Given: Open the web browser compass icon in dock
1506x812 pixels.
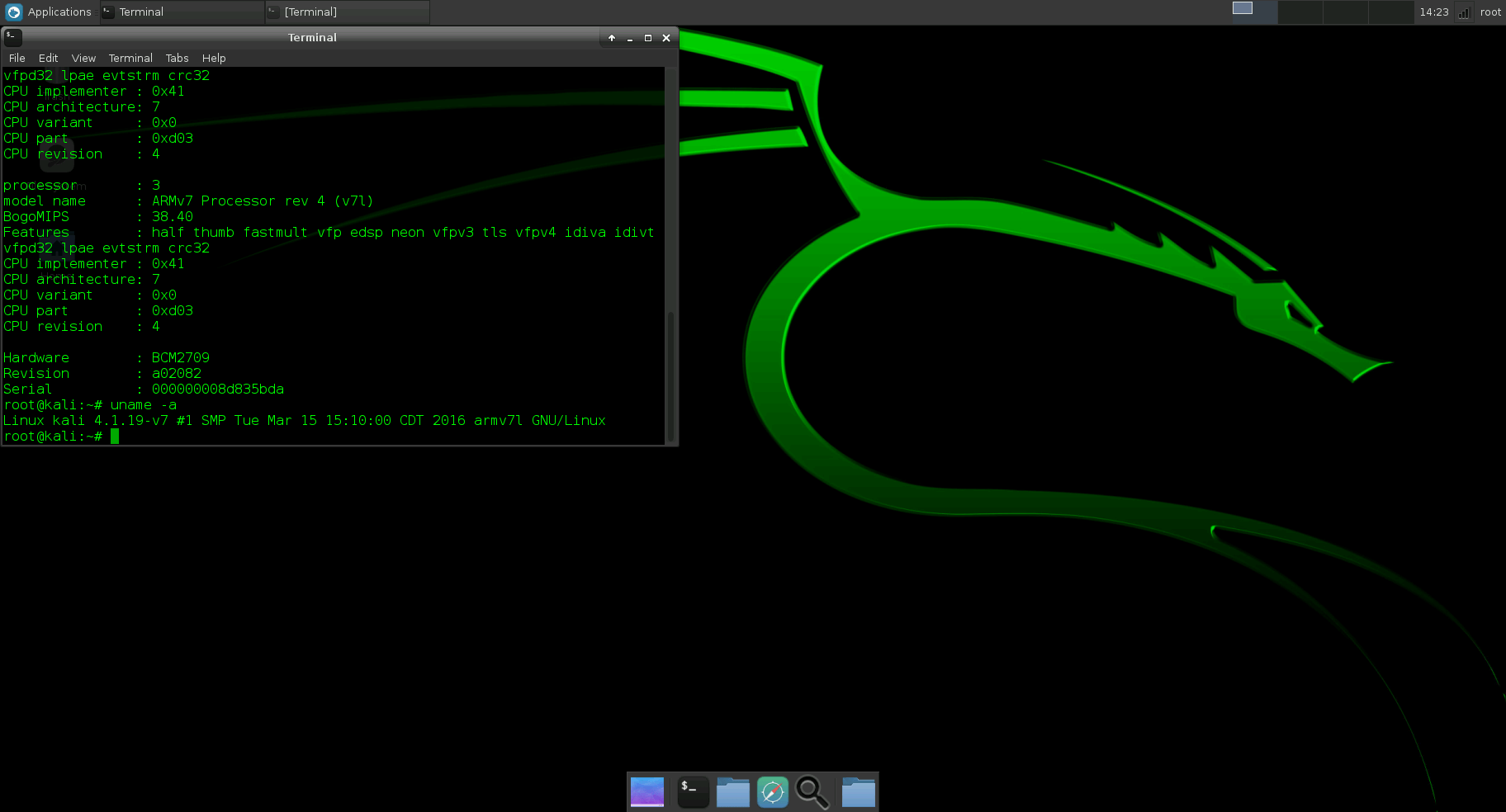Looking at the screenshot, I should pyautogui.click(x=773, y=792).
